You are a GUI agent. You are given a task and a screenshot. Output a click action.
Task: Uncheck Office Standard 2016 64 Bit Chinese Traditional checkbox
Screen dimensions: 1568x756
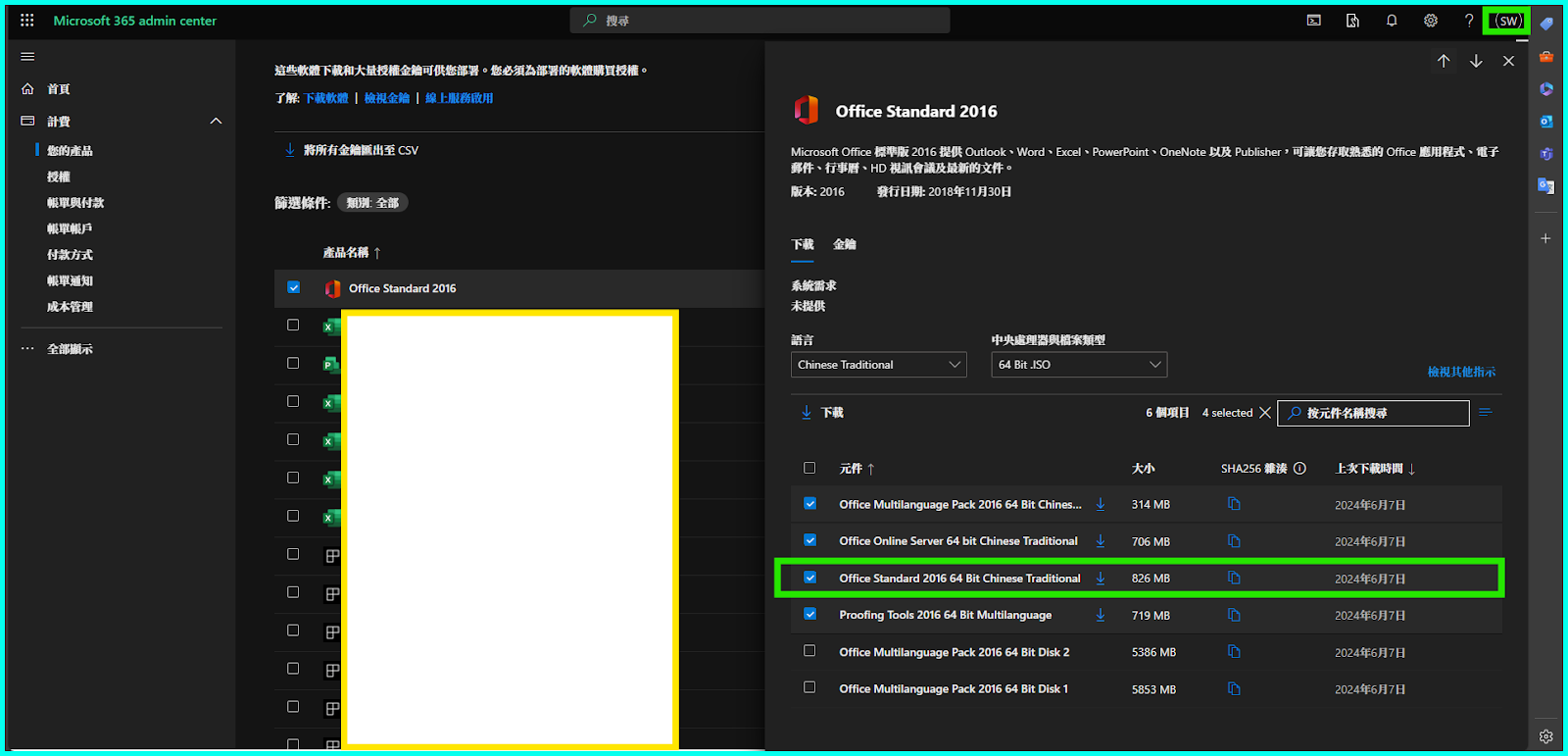(x=809, y=578)
